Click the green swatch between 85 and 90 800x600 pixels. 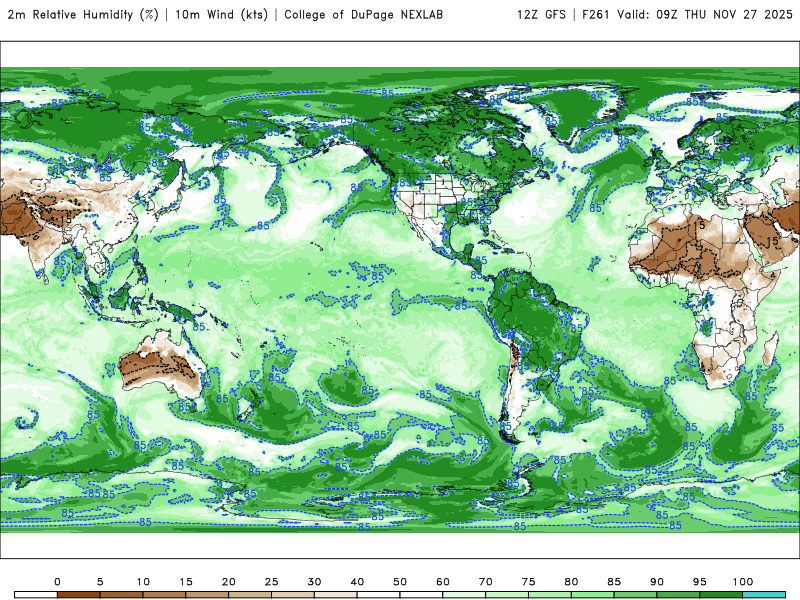point(636,595)
